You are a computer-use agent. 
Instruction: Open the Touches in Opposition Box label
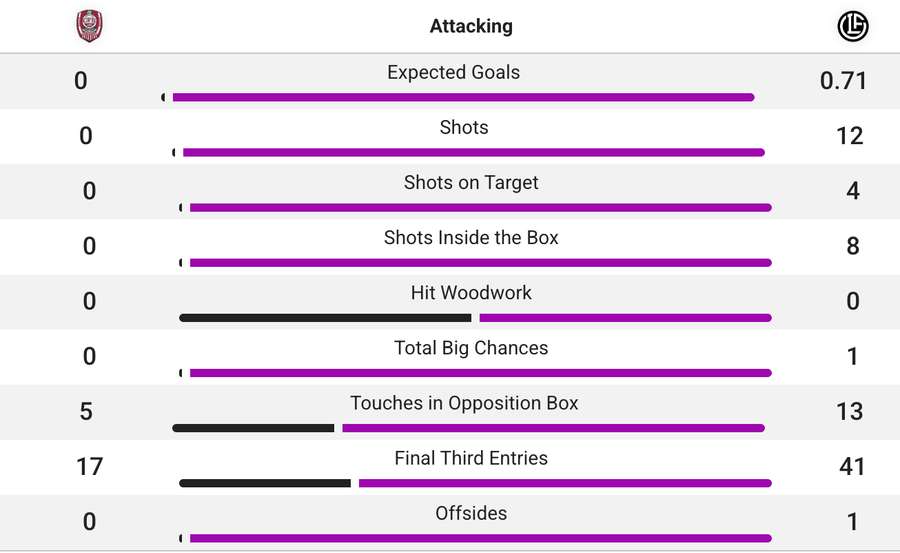pos(464,402)
